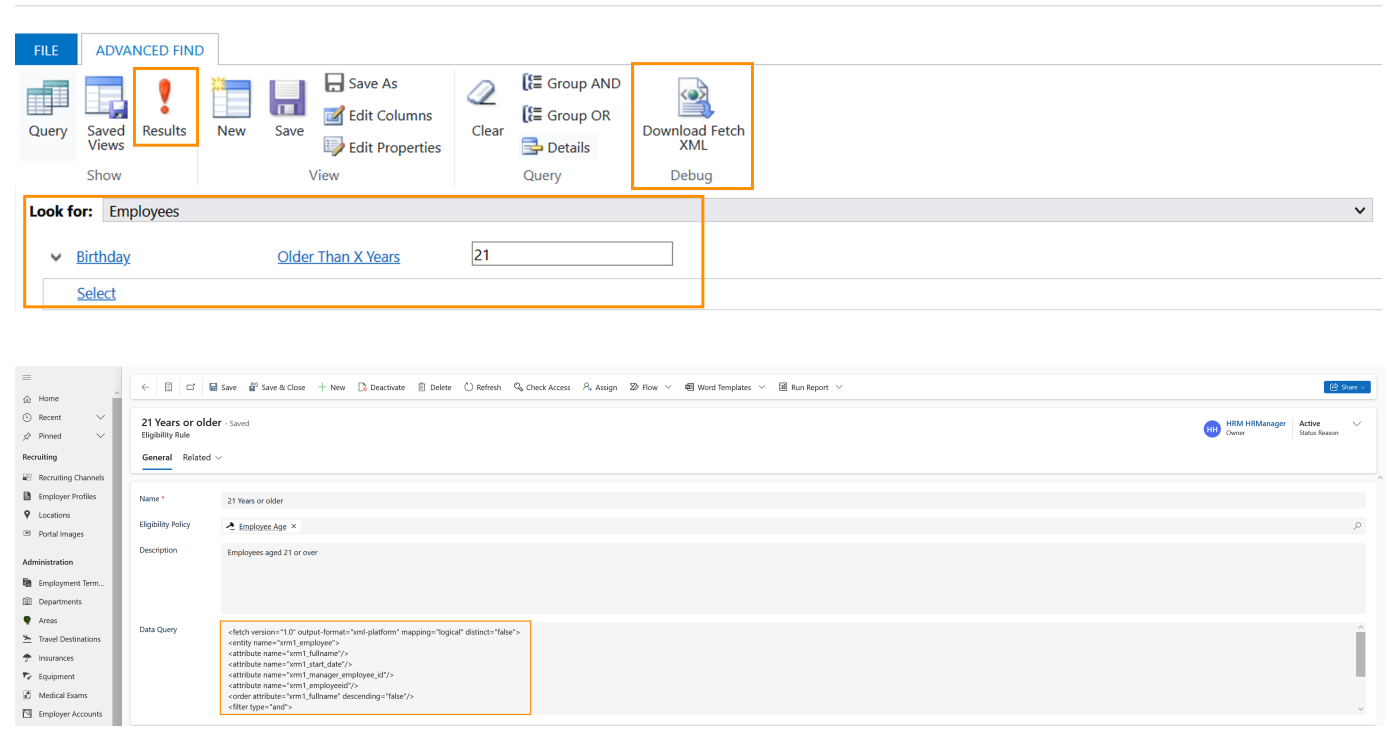Click the Data Query scrollbar
Viewport: 1388px width, 729px height.
point(1359,655)
